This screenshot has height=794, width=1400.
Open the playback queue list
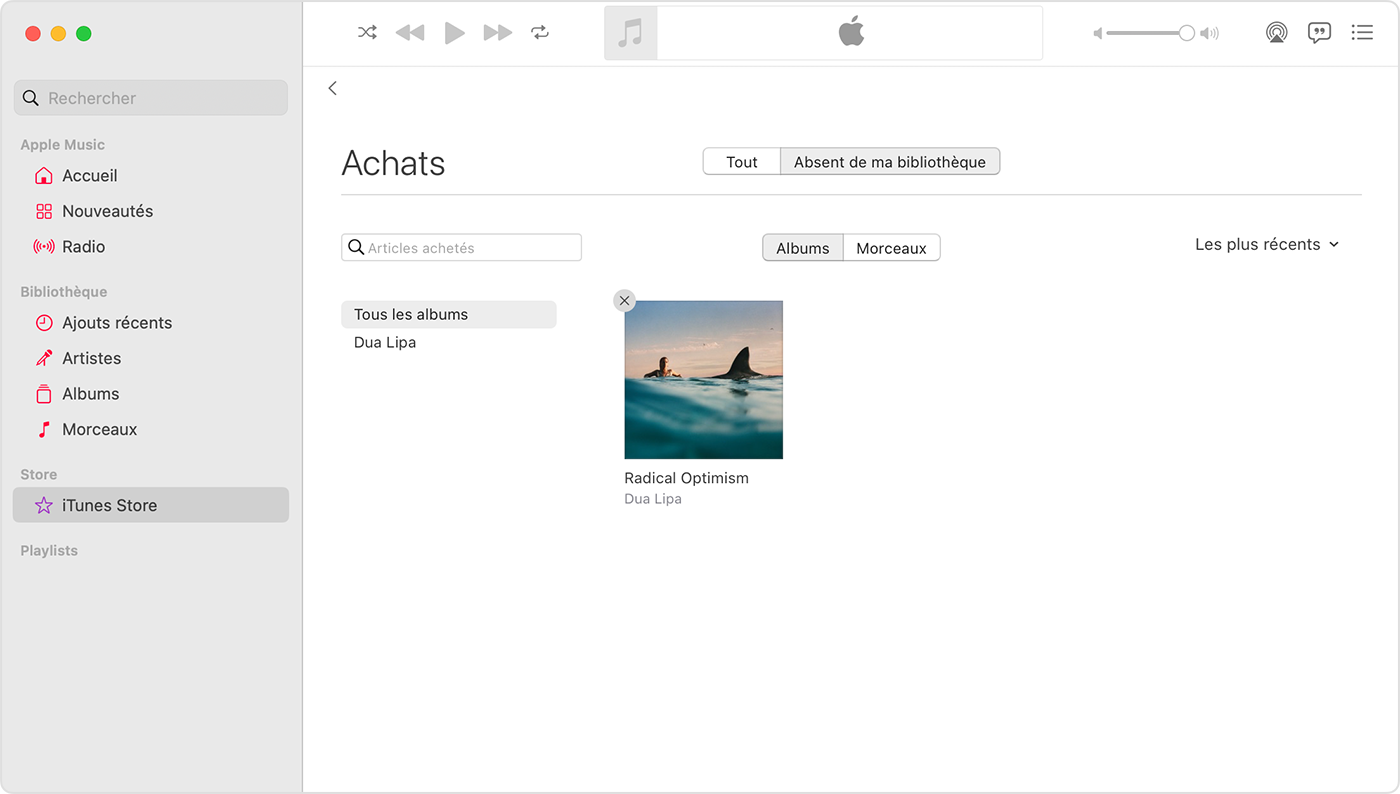[1362, 32]
